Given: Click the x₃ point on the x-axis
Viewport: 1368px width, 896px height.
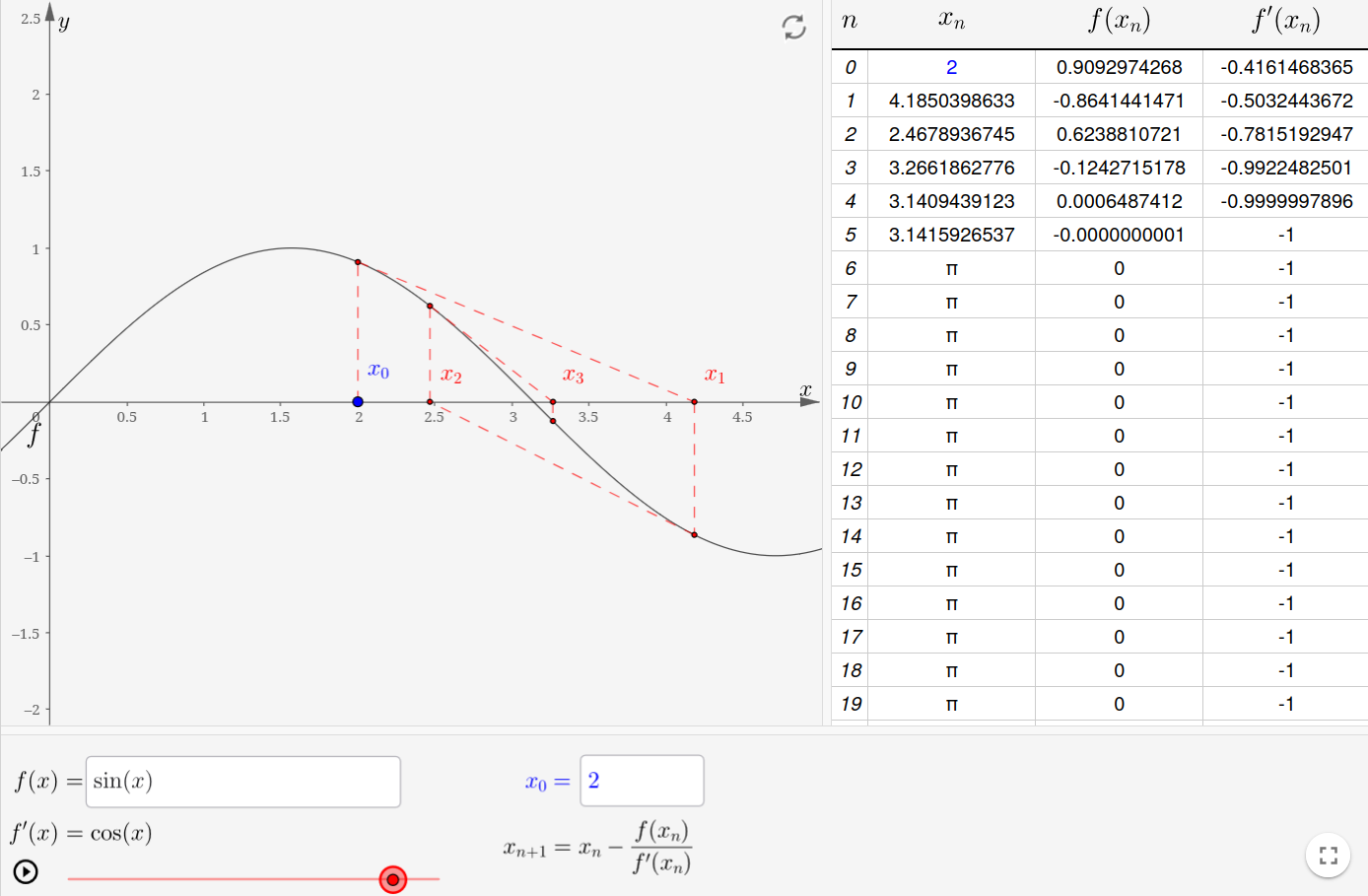Looking at the screenshot, I should coord(553,402).
